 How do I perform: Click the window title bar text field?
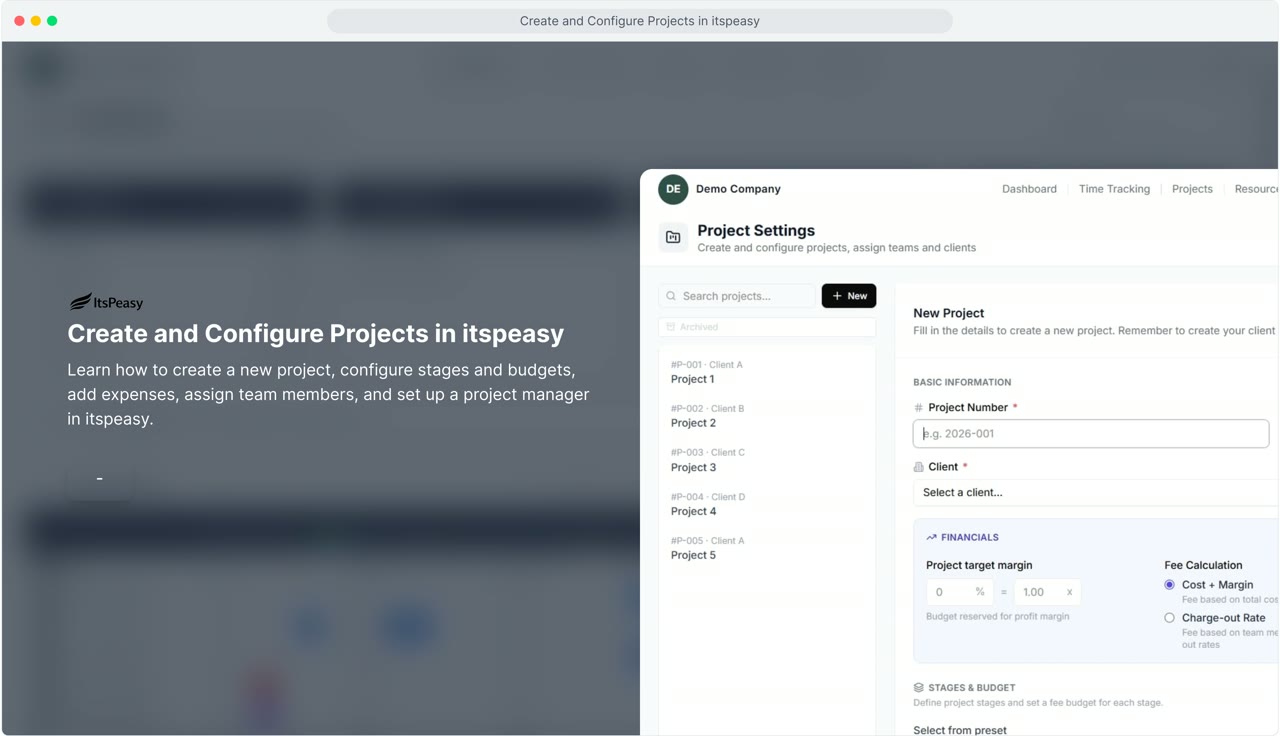click(x=640, y=21)
